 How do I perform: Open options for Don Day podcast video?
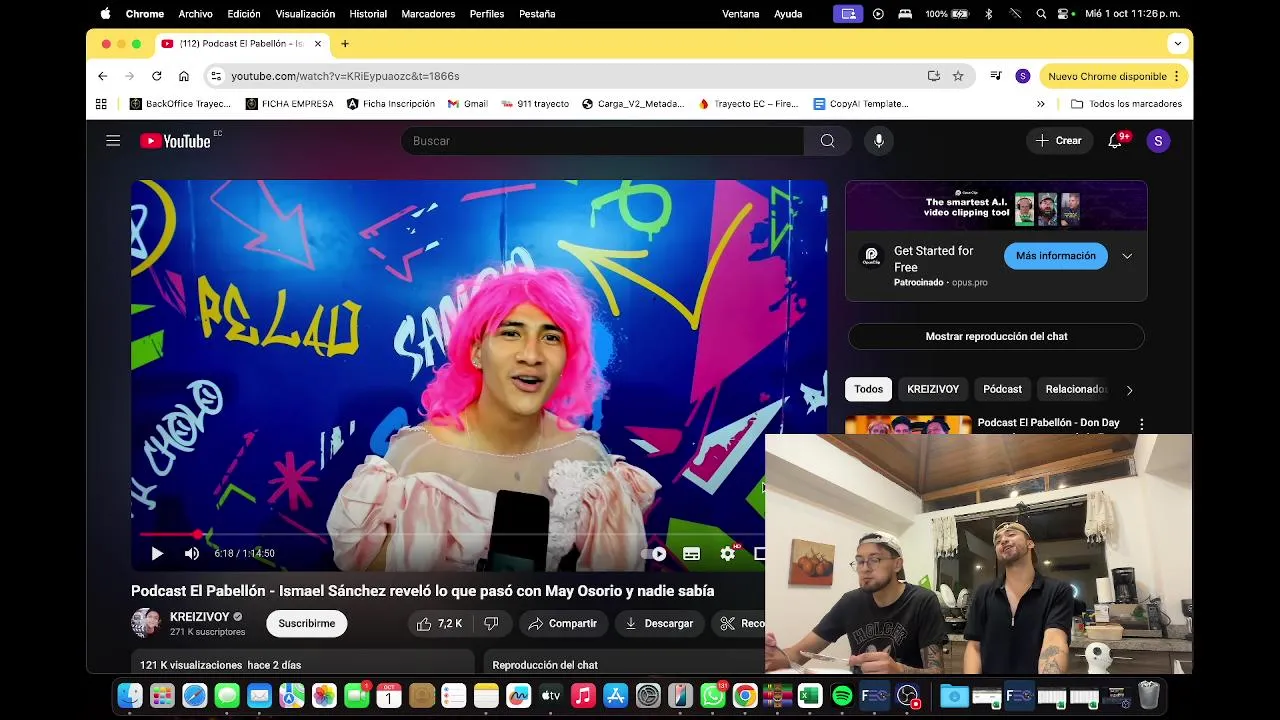(x=1141, y=424)
